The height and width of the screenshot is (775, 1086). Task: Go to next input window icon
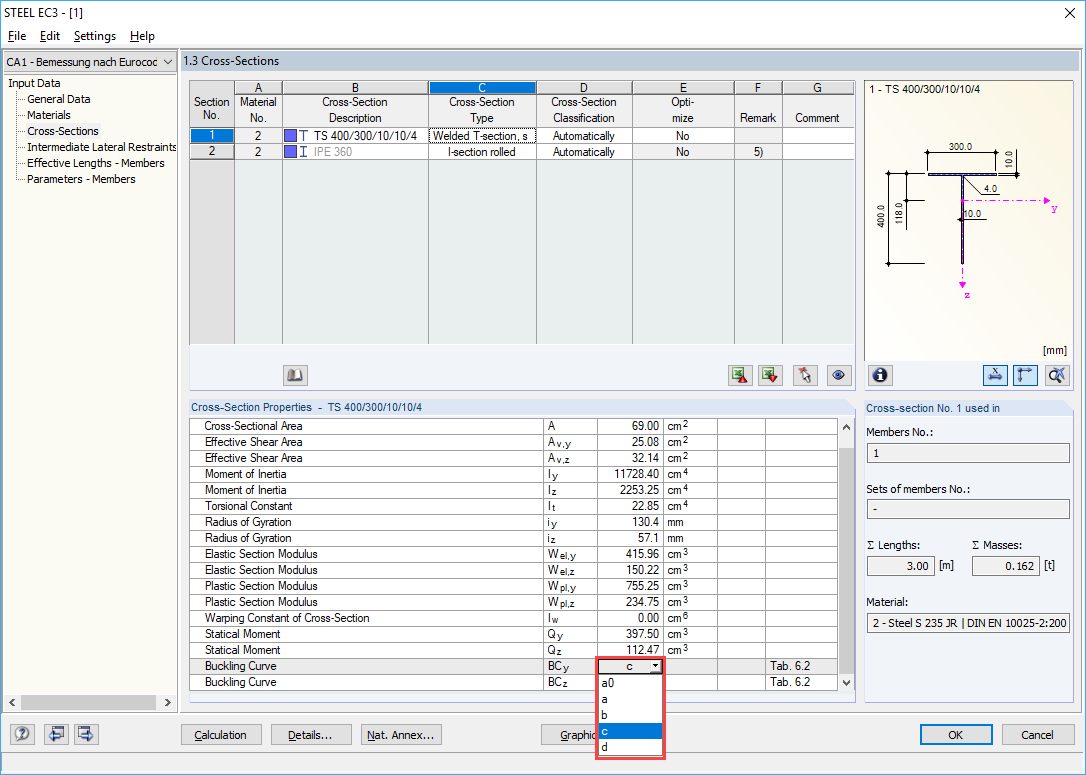86,733
